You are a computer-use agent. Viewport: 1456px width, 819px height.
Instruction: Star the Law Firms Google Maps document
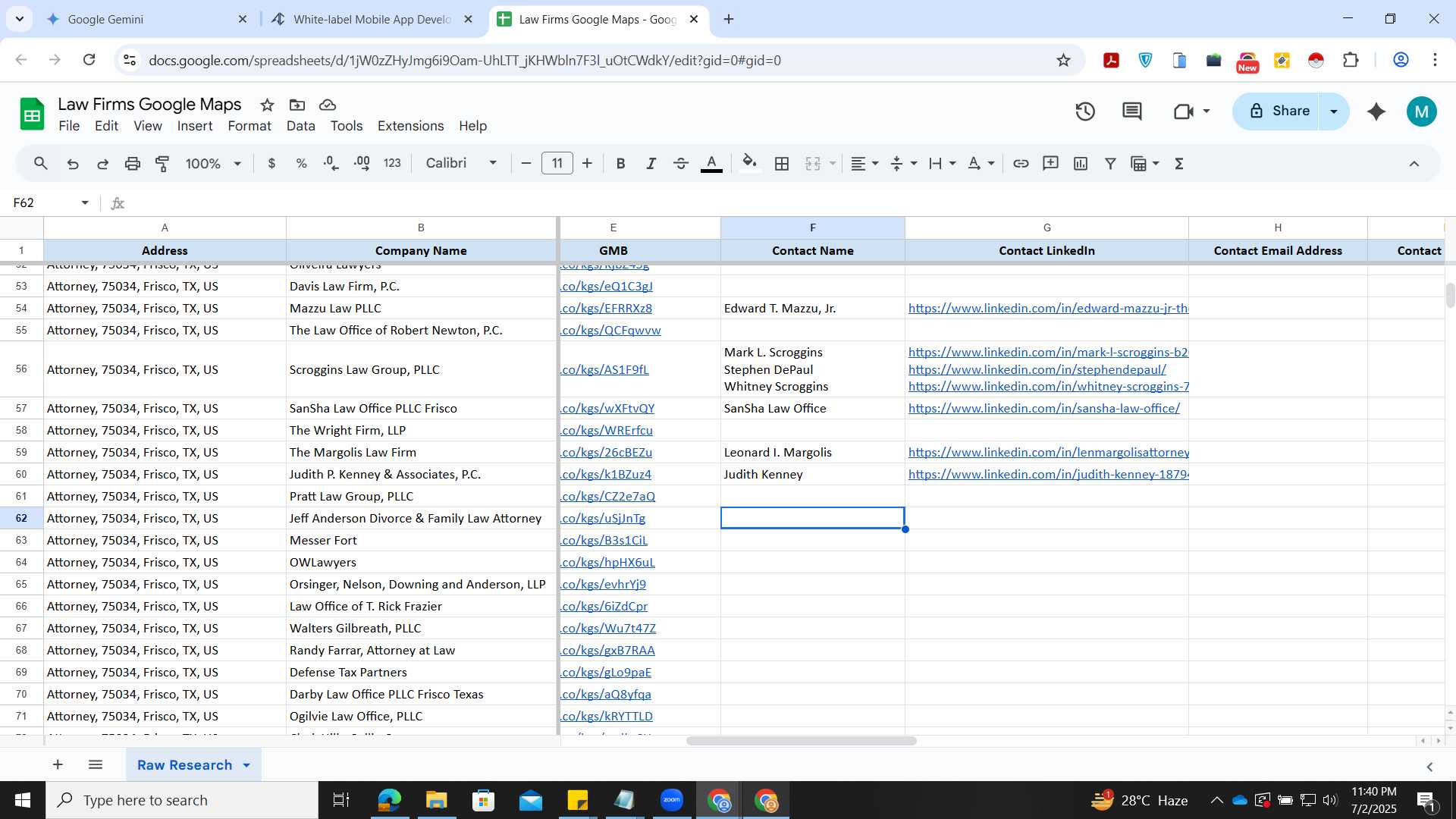(267, 105)
